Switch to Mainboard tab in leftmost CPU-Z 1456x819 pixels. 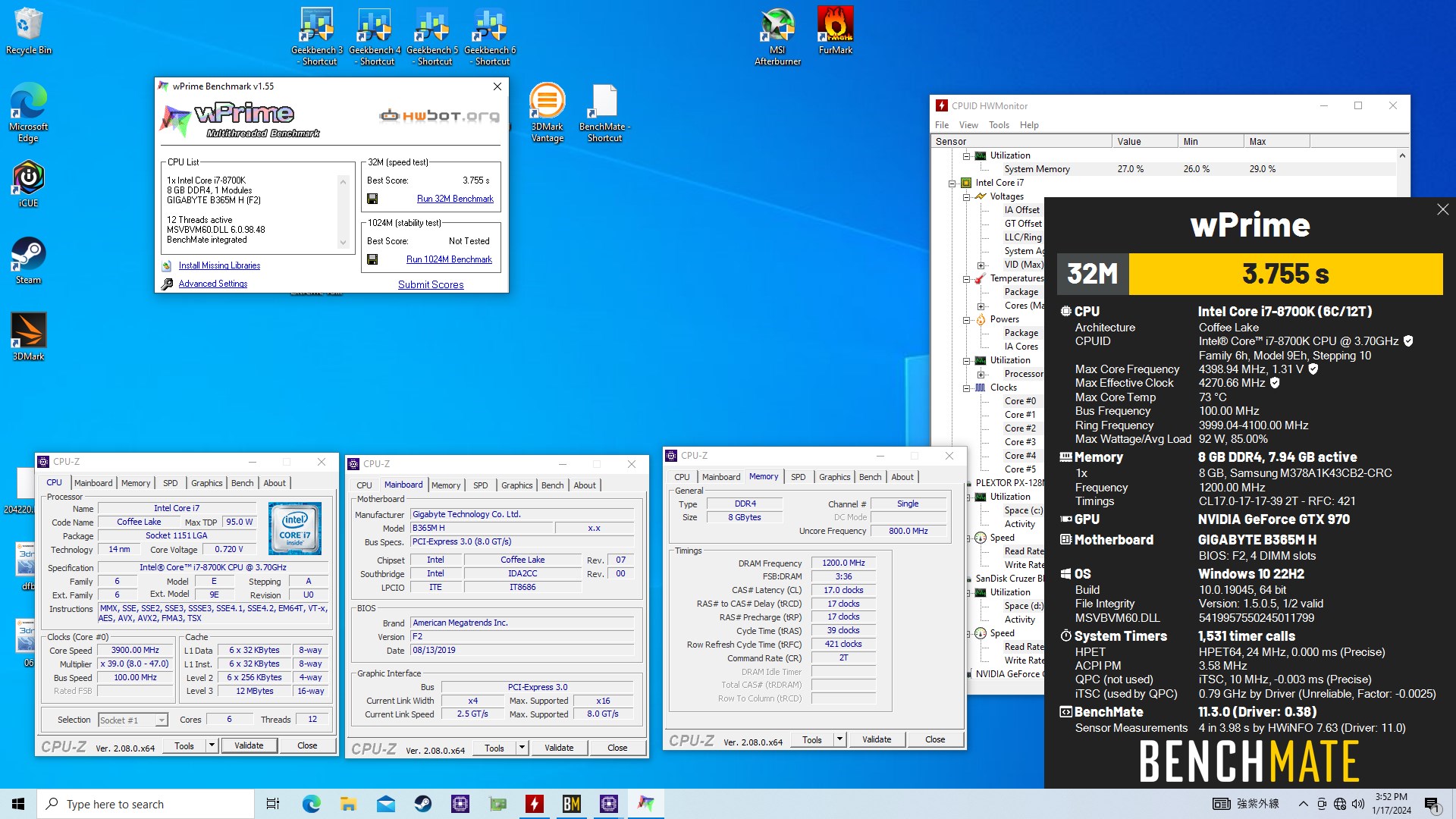tap(93, 483)
